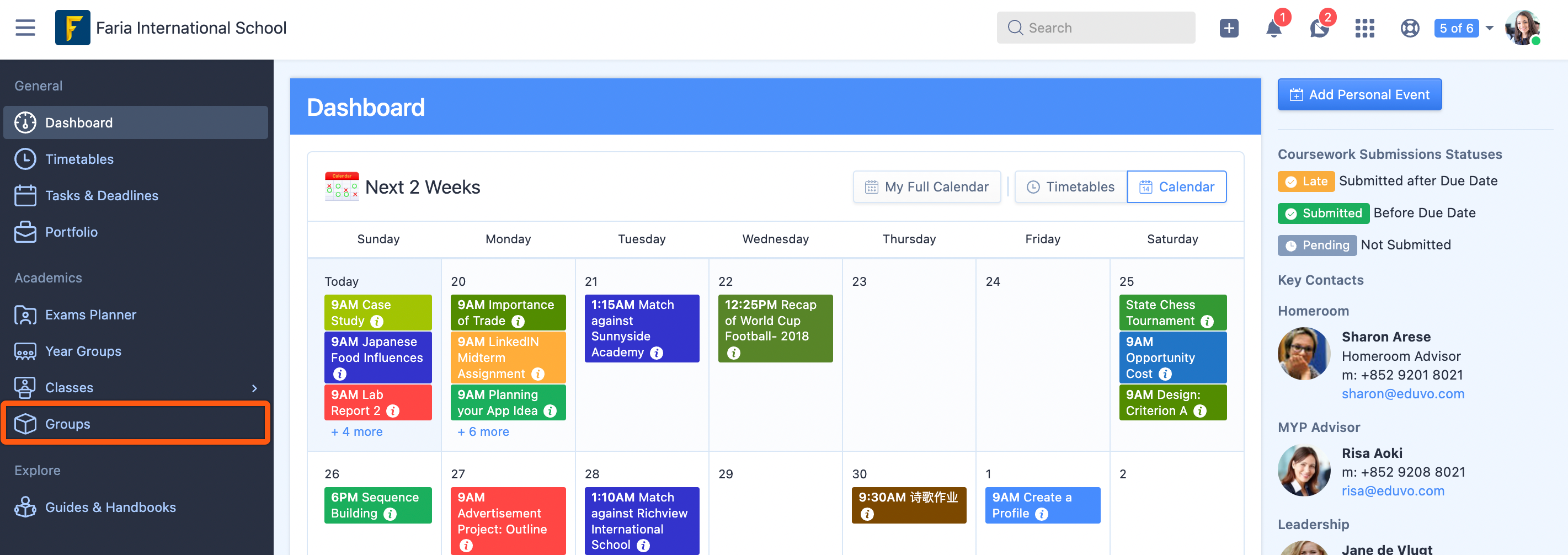Open Sharon's email link sharon@eduvo.com

coord(1403,394)
